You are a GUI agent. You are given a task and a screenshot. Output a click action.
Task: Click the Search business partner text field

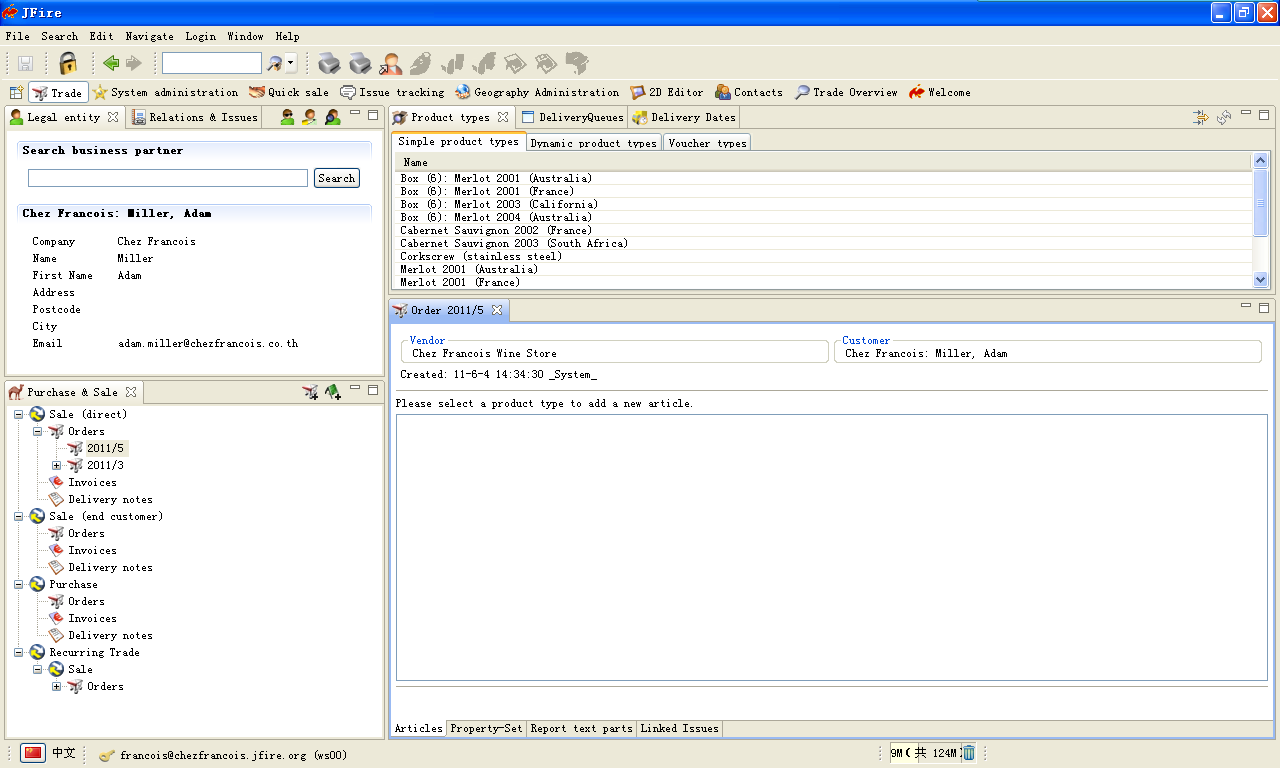tap(168, 178)
